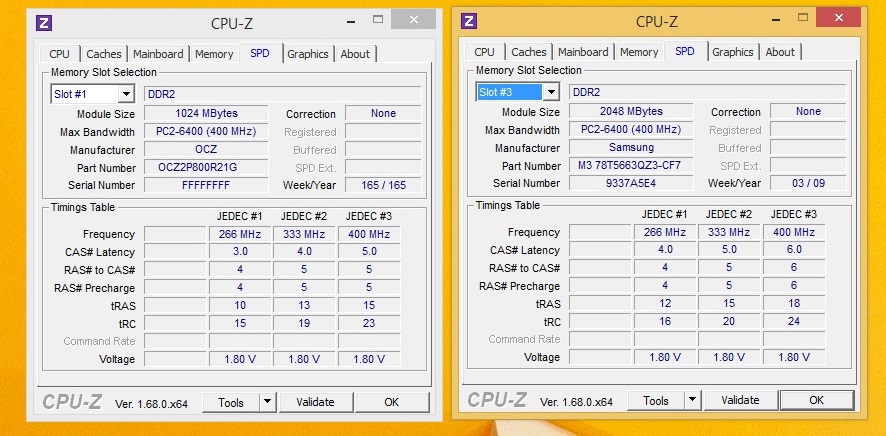886x436 pixels.
Task: Open the CPU tab in right window
Action: point(484,52)
